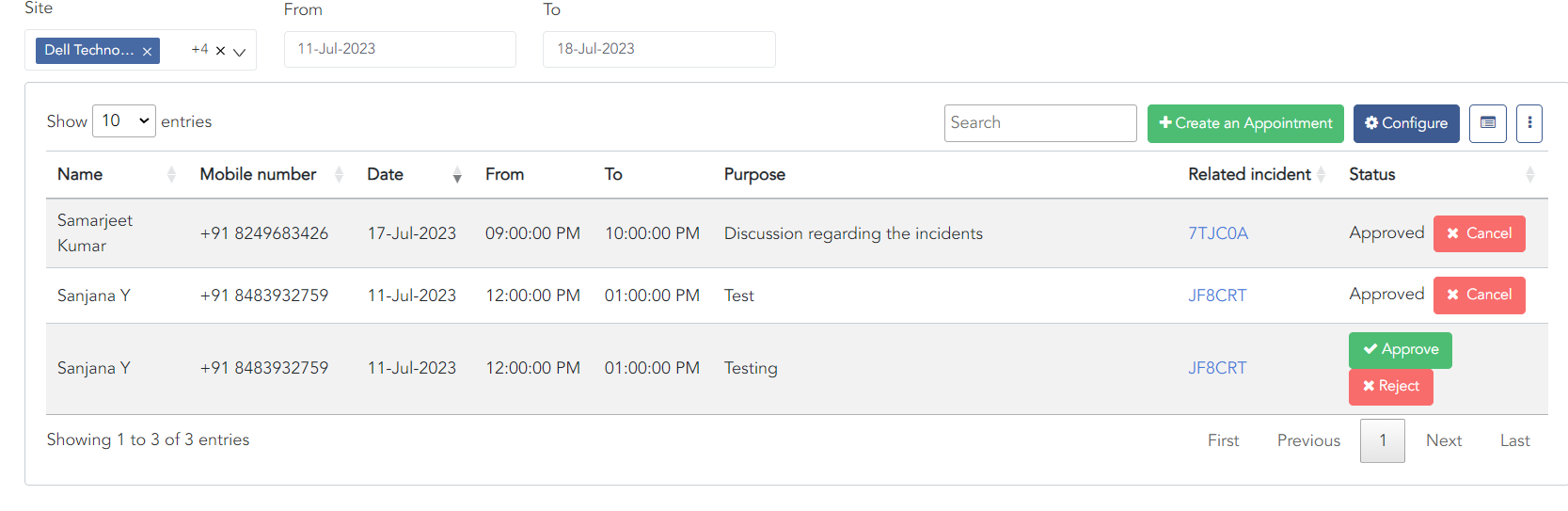The height and width of the screenshot is (511, 1568).
Task: Approve Sanjana Y's Testing appointment
Action: pos(1400,349)
